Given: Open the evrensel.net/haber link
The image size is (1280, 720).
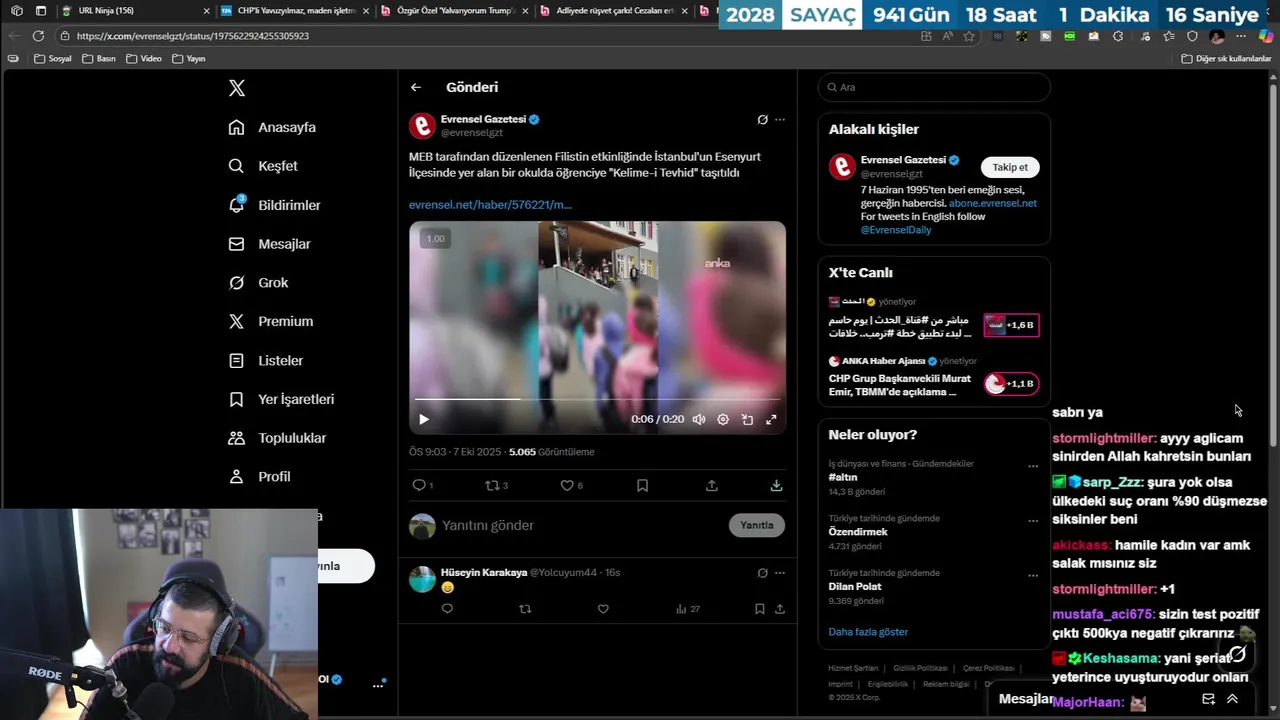Looking at the screenshot, I should 490,205.
